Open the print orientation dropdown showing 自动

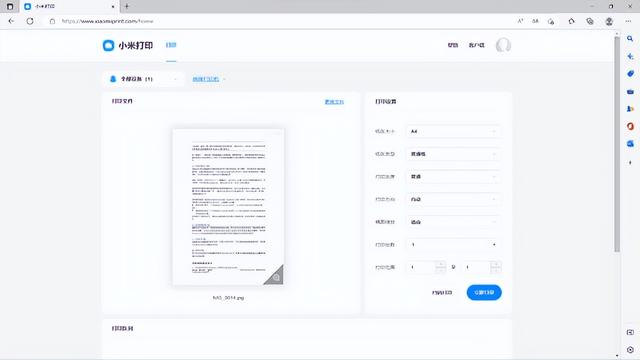(x=453, y=199)
